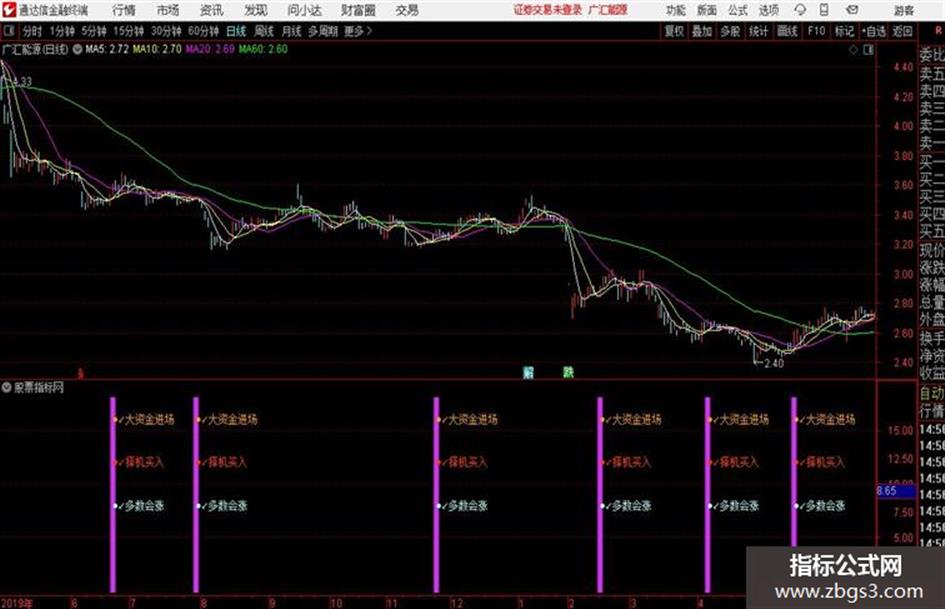The image size is (945, 609).
Task: Click the Tongdaxin red logo icon
Action: click(x=9, y=10)
